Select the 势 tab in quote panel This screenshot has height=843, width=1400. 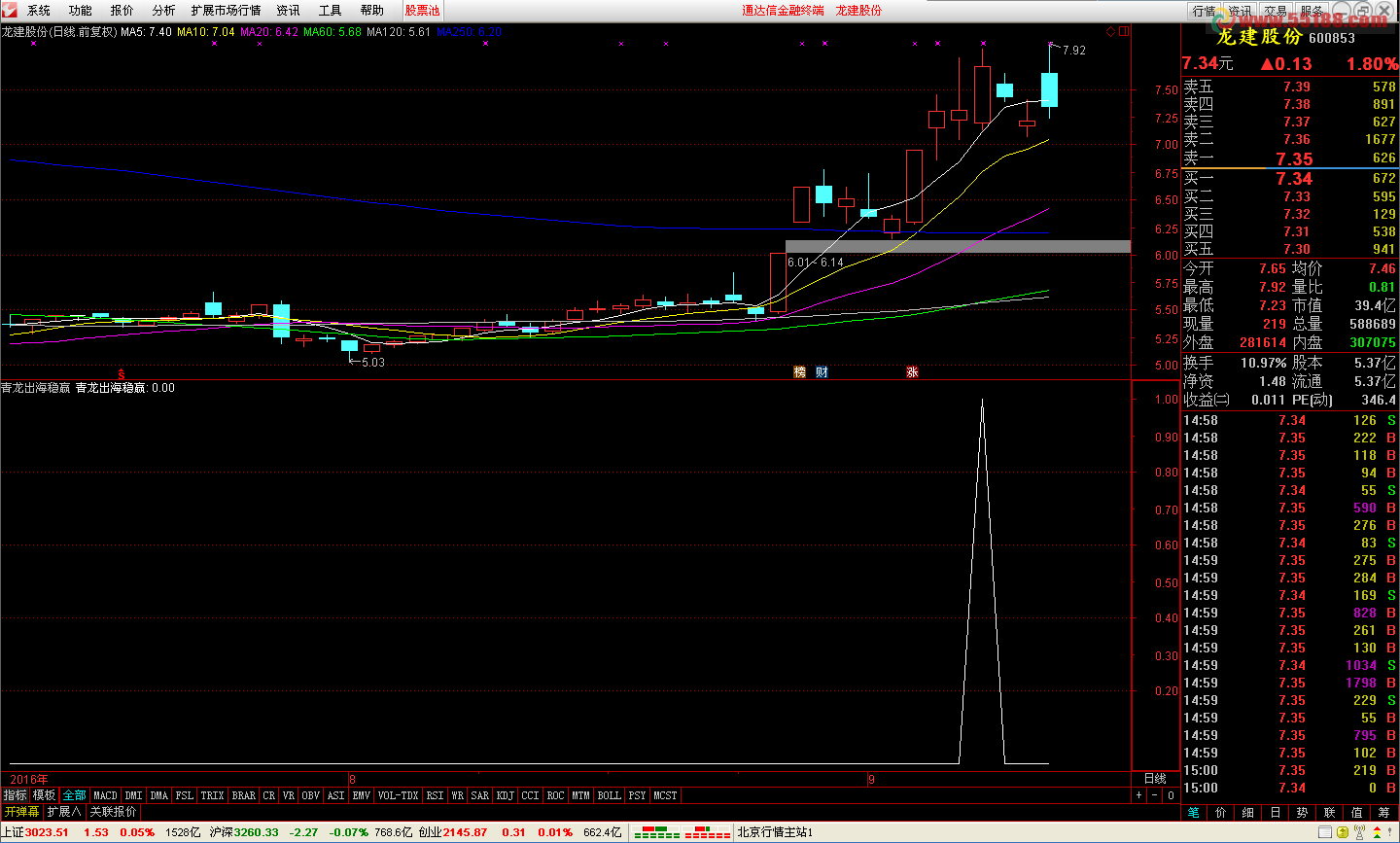pyautogui.click(x=1303, y=812)
